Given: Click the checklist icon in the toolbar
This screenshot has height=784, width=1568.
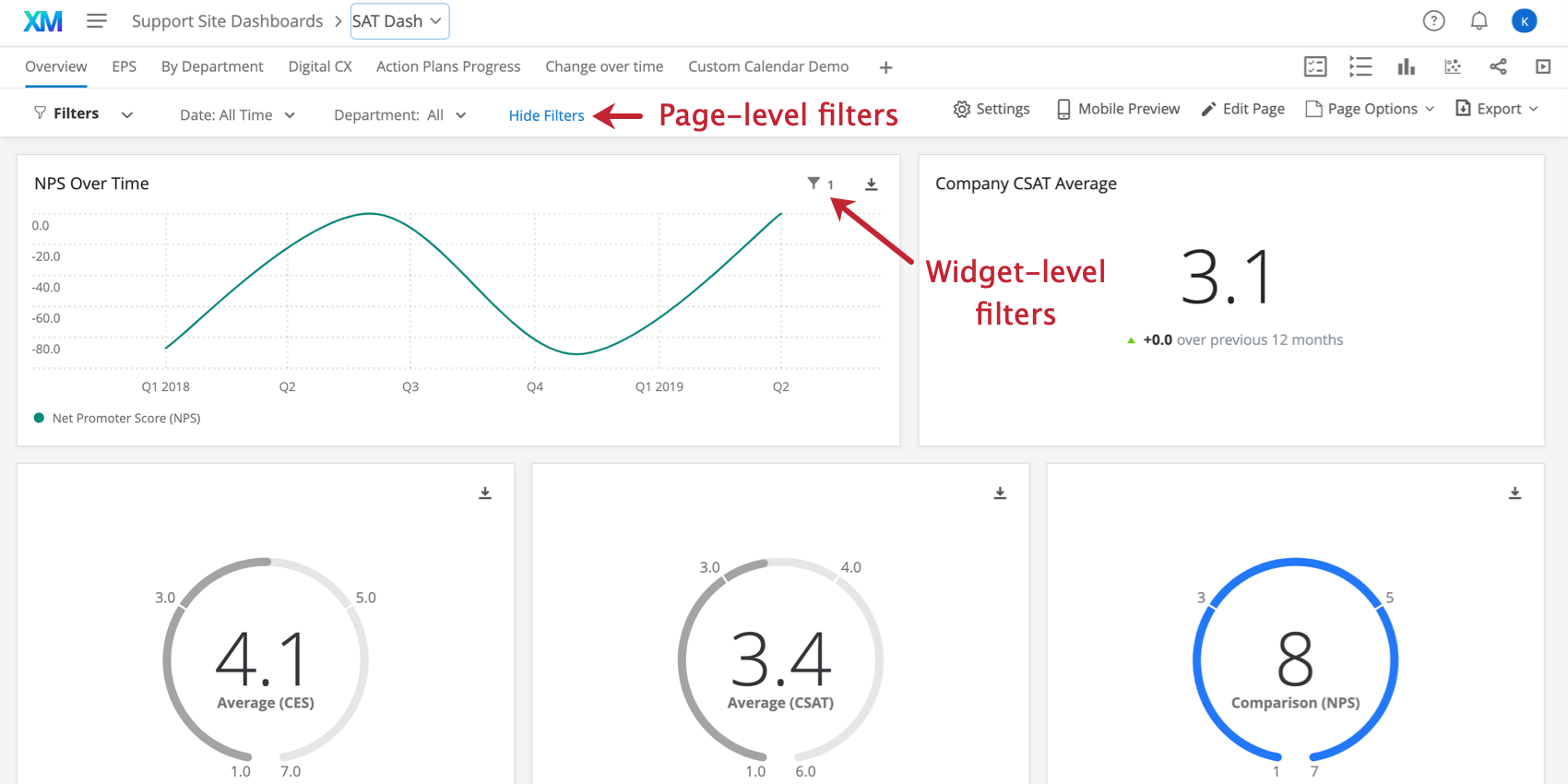Looking at the screenshot, I should [1315, 66].
